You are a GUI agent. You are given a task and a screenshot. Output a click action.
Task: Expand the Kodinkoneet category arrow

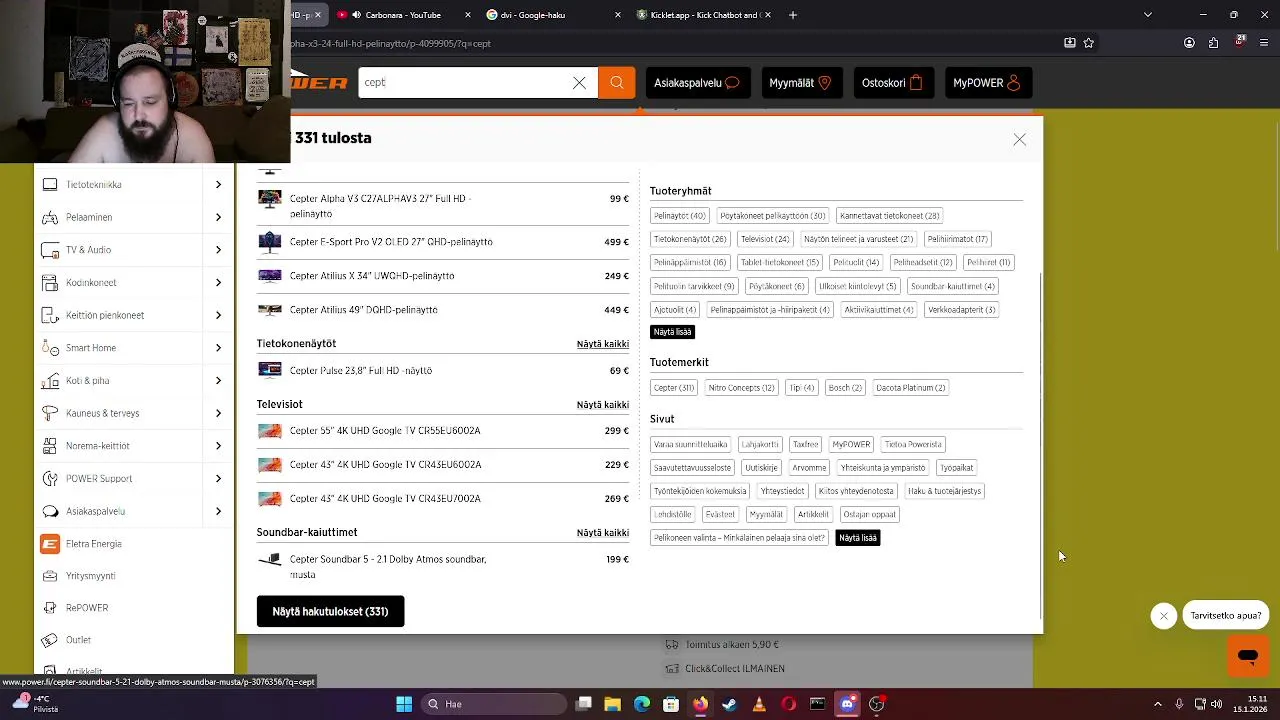coord(218,283)
